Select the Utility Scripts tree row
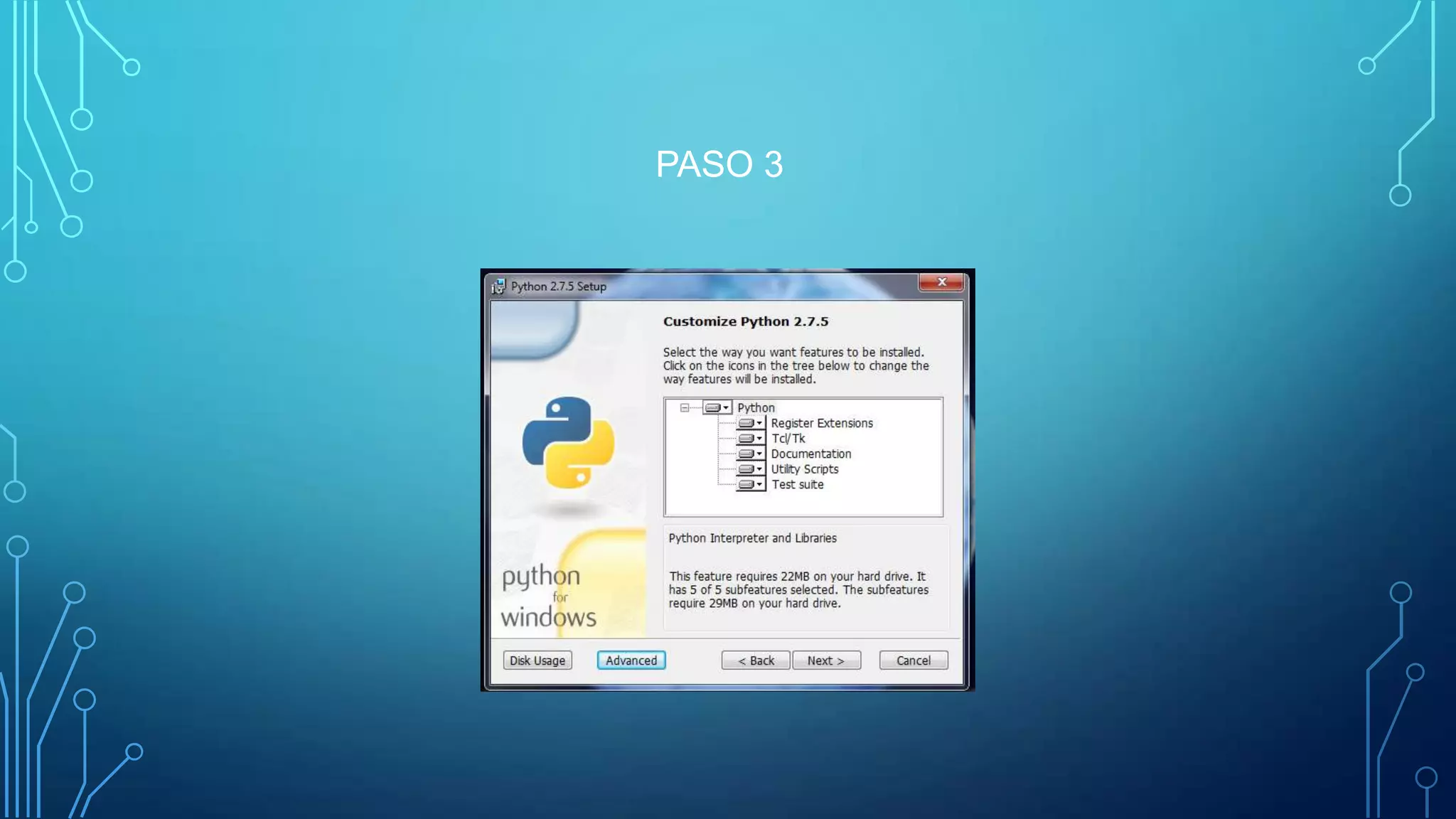The width and height of the screenshot is (1456, 819). coord(805,469)
